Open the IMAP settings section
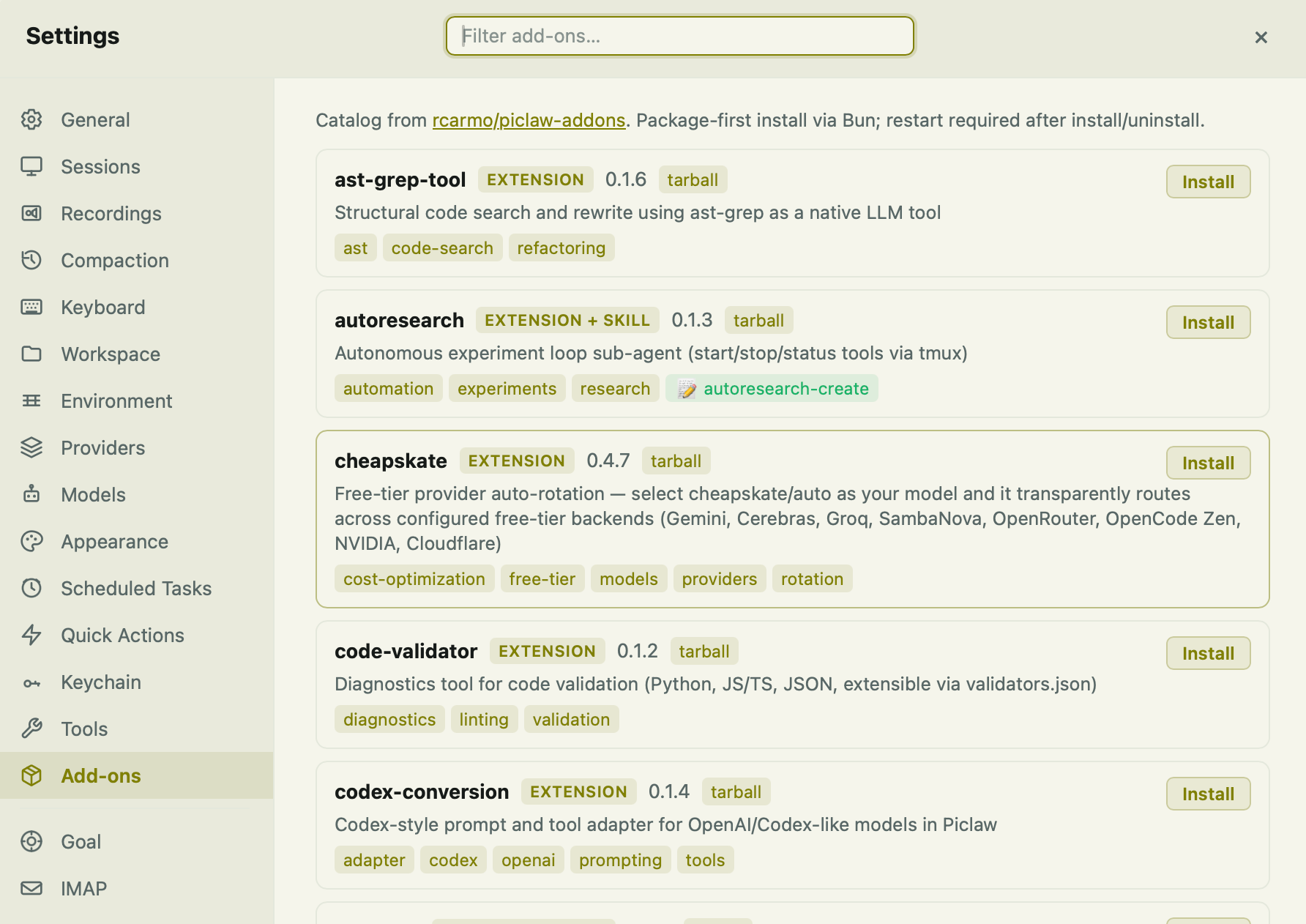Image resolution: width=1306 pixels, height=924 pixels. (137, 888)
